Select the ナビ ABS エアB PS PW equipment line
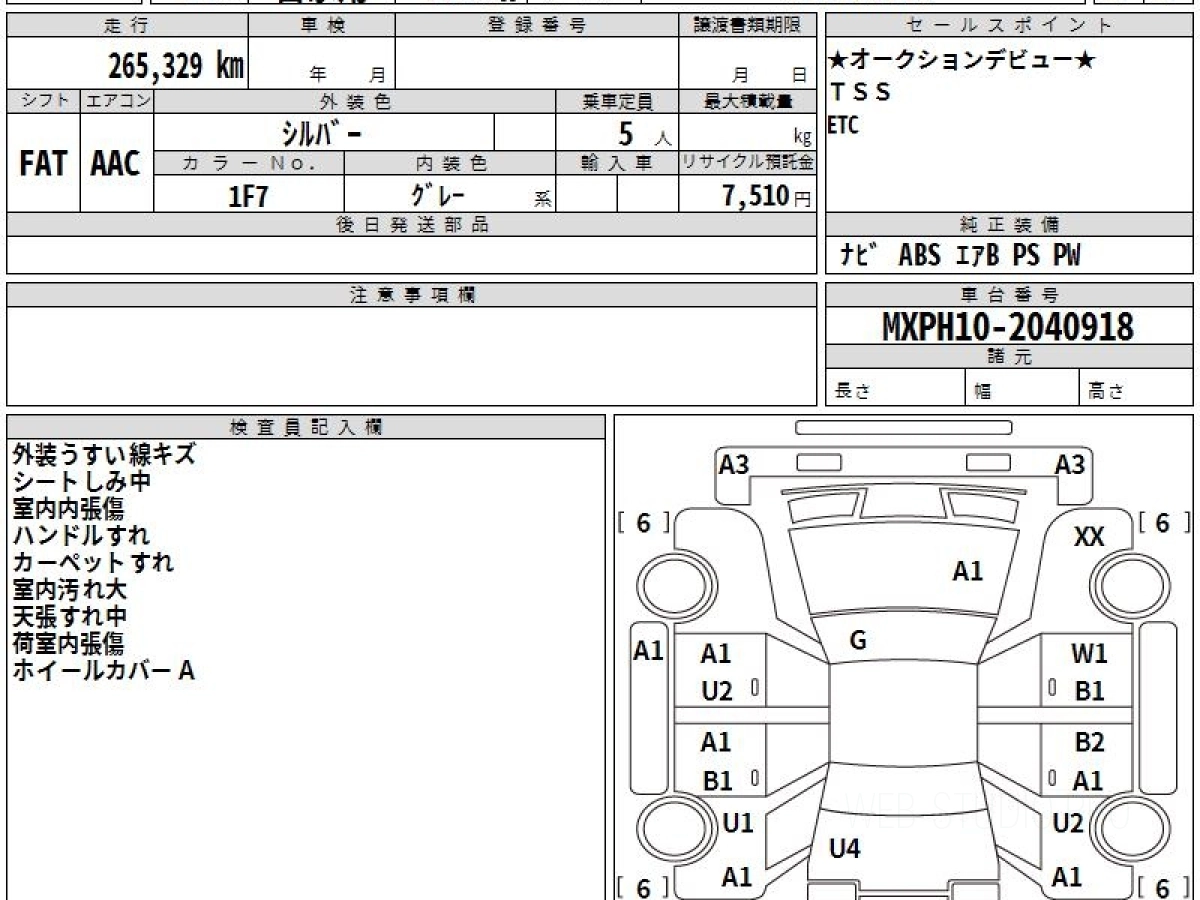 (x=960, y=256)
